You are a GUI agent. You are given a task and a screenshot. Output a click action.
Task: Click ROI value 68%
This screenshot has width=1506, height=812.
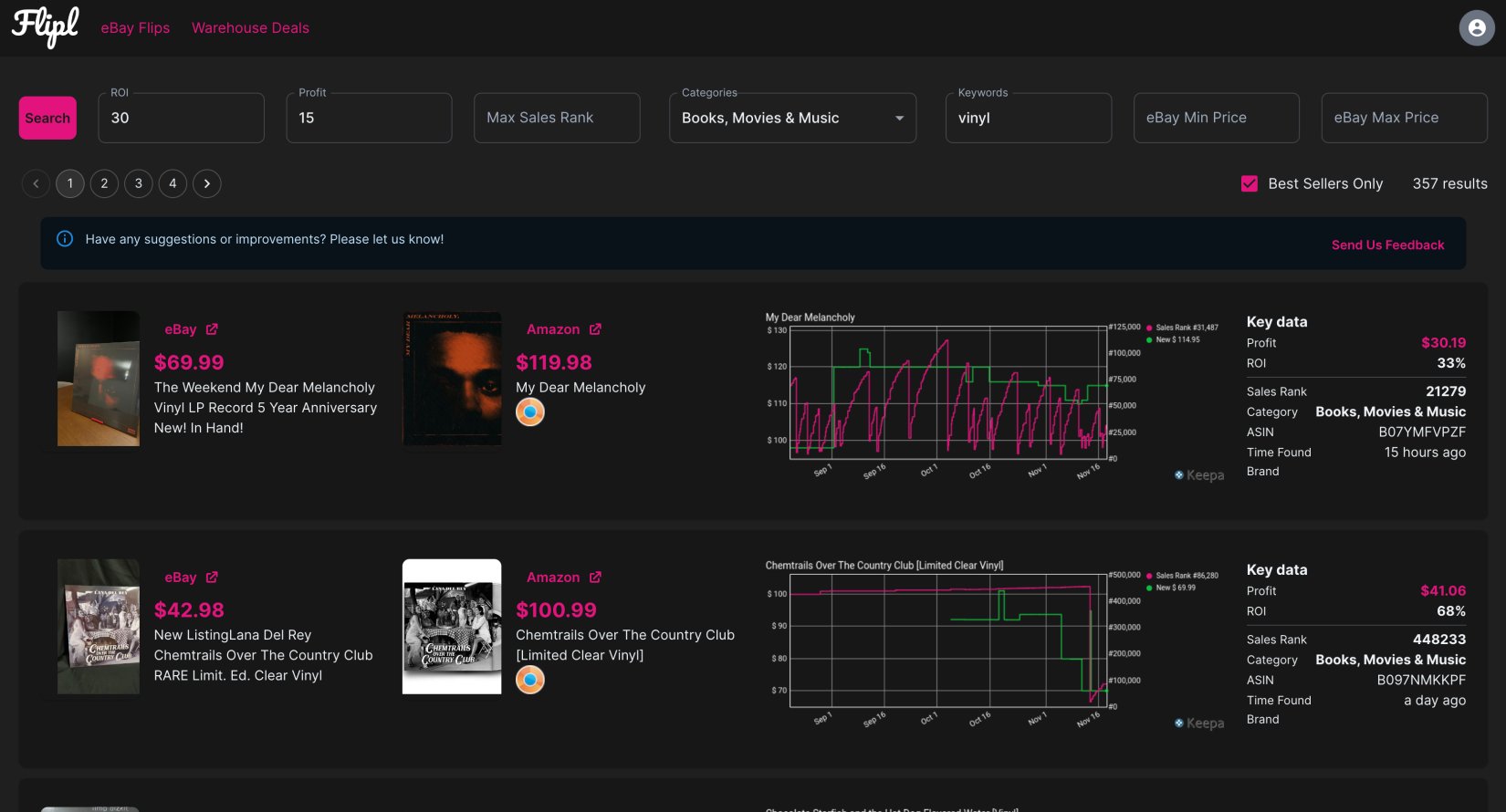pos(1451,611)
